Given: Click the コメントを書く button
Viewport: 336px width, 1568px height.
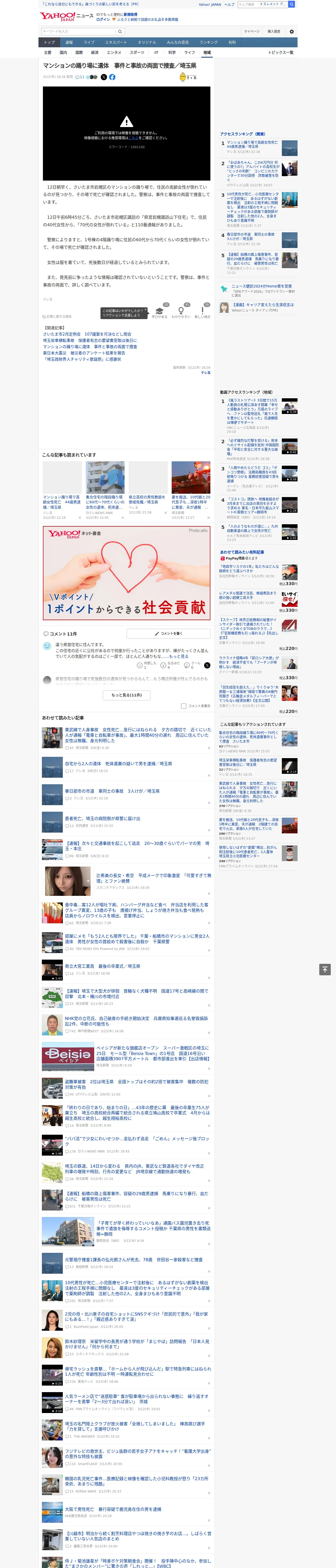Looking at the screenshot, I should [x=168, y=634].
